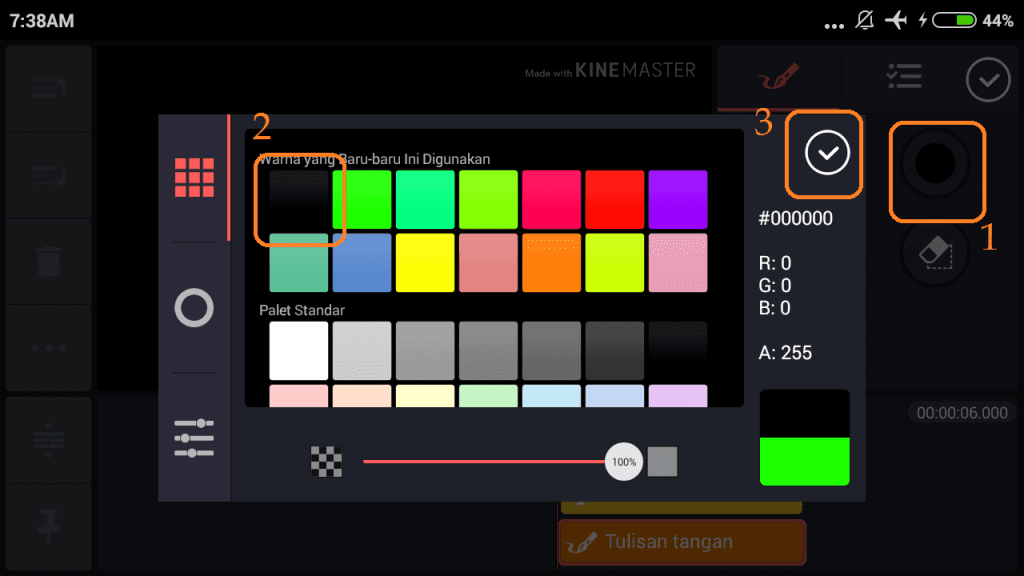The height and width of the screenshot is (576, 1024).
Task: Select the pastel pink standard swatch
Action: 298,396
